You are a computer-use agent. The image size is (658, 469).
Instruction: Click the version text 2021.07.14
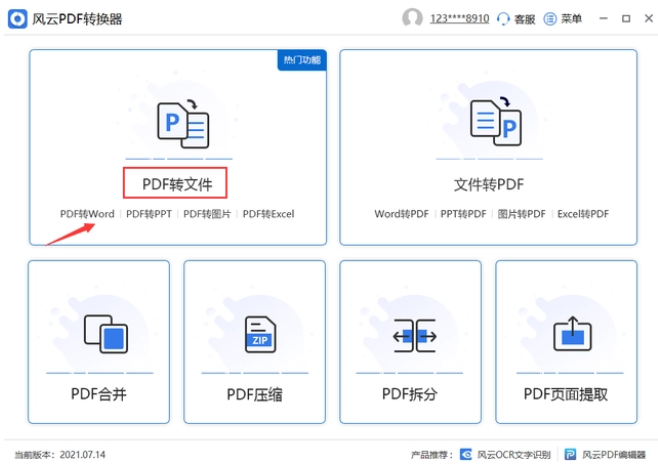pos(83,455)
